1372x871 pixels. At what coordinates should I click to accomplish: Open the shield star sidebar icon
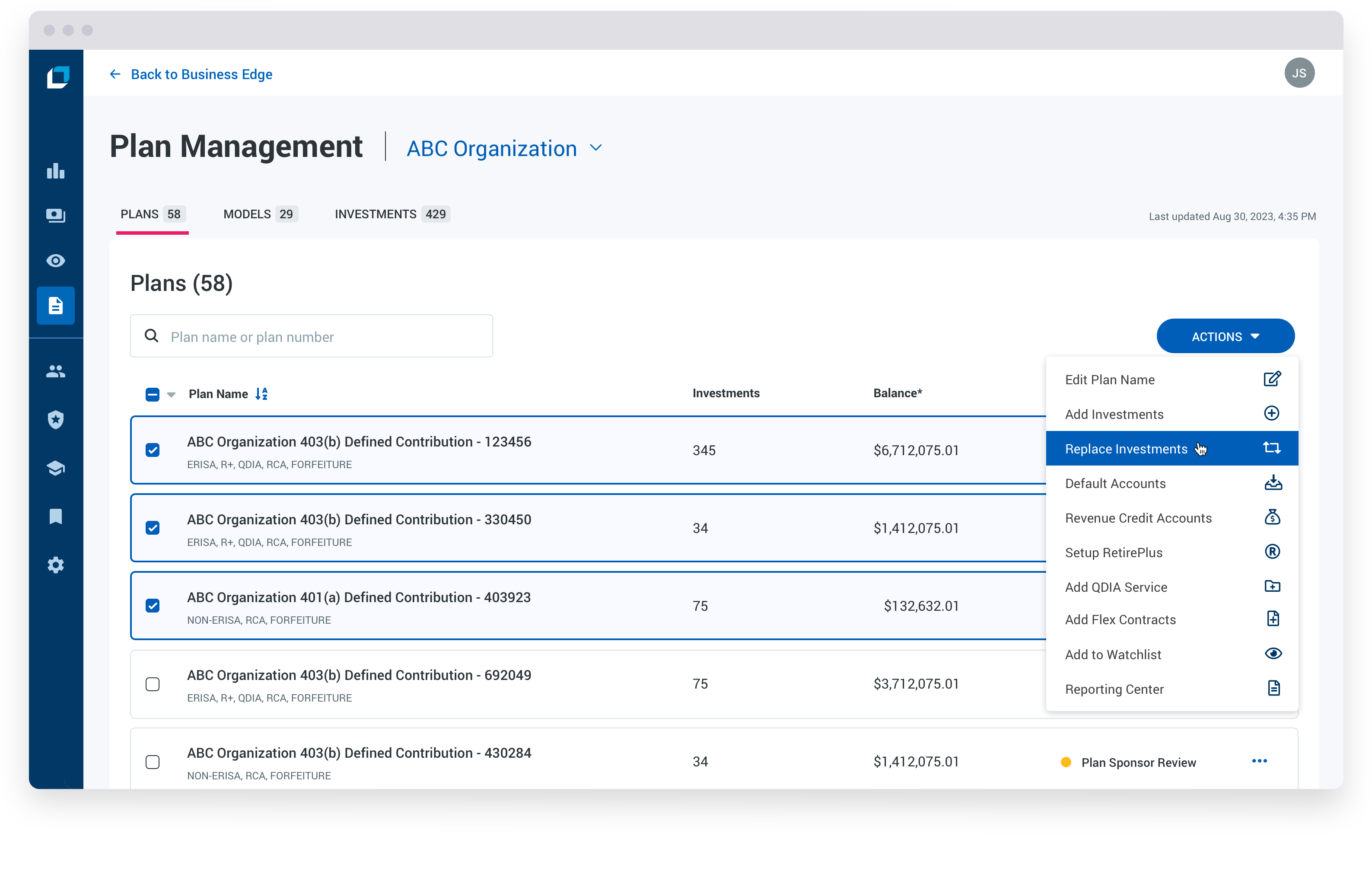pyautogui.click(x=56, y=420)
